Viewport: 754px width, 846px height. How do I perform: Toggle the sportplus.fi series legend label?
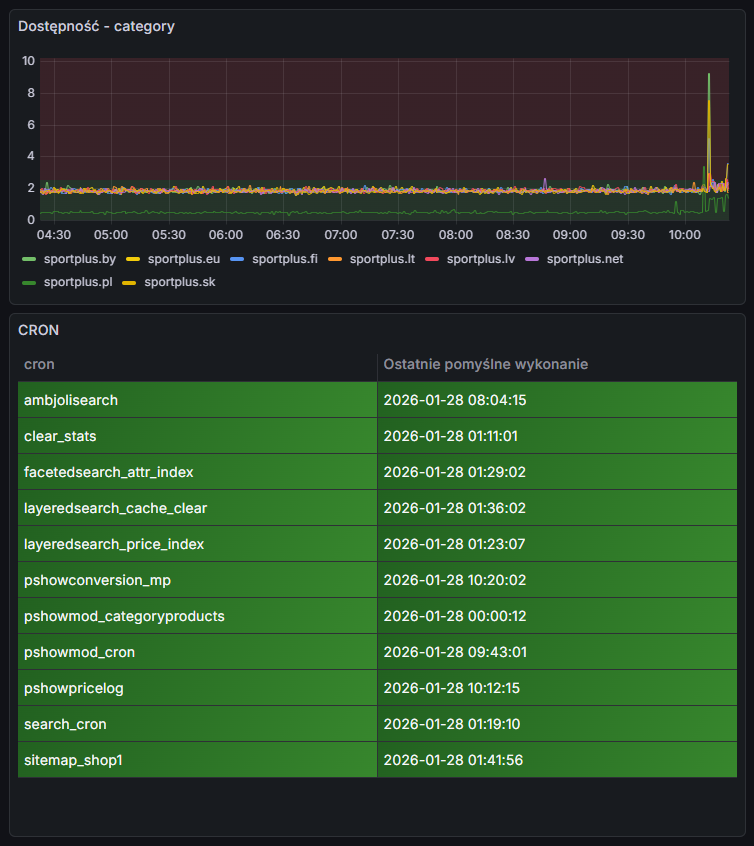coord(284,259)
